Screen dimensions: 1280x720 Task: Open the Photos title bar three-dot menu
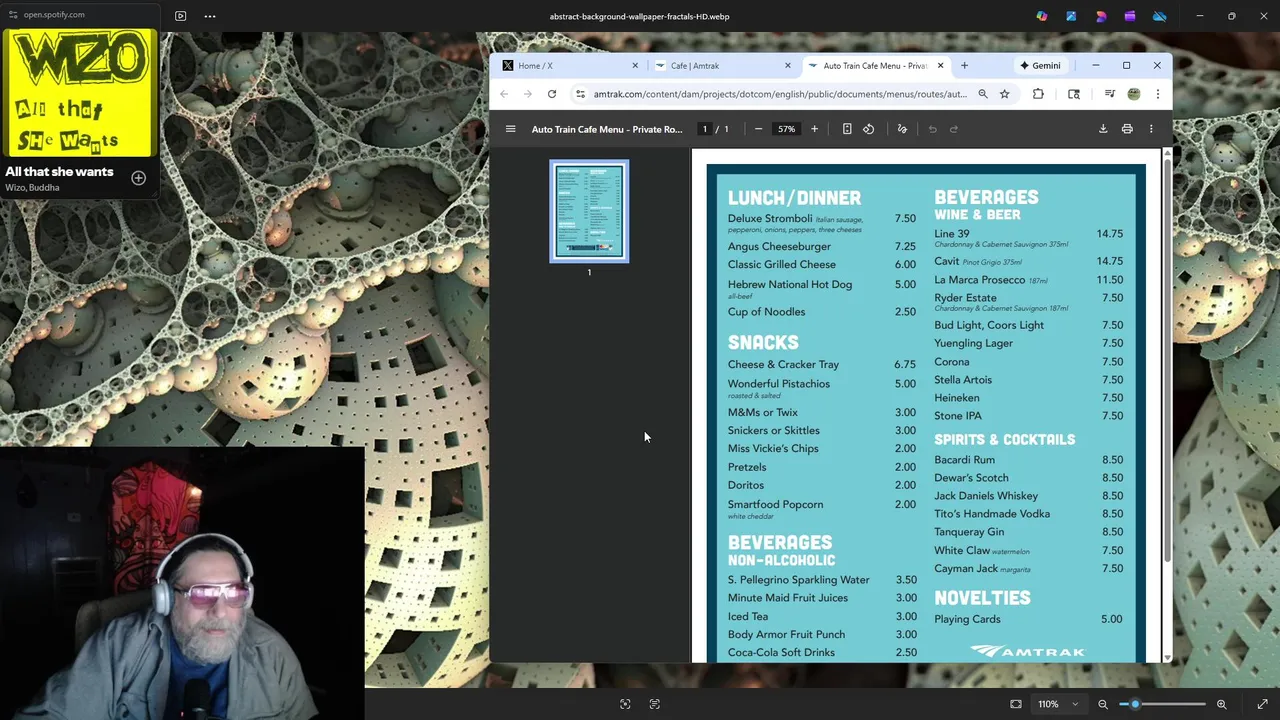point(210,16)
